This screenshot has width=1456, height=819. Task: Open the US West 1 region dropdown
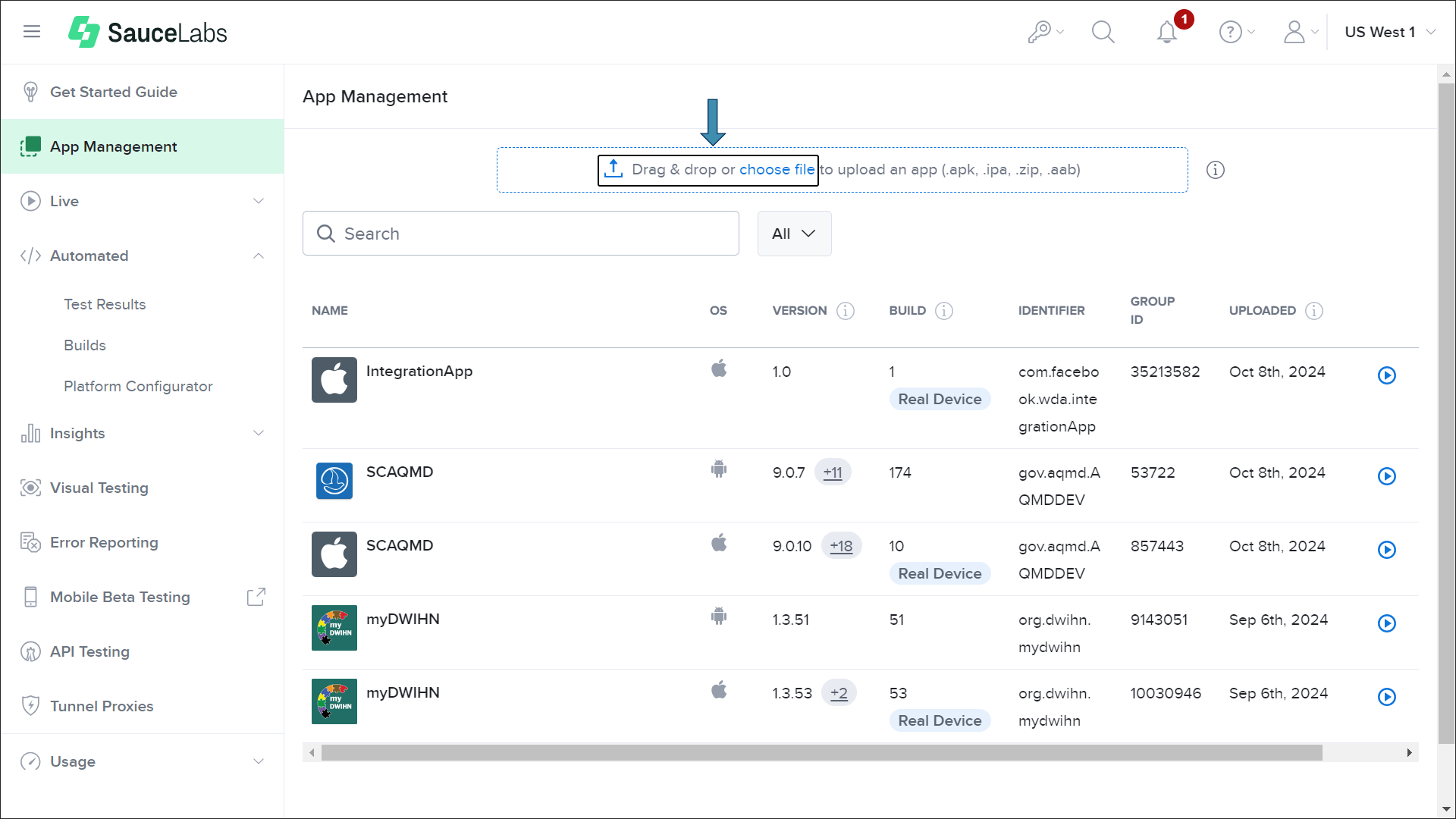pos(1391,32)
